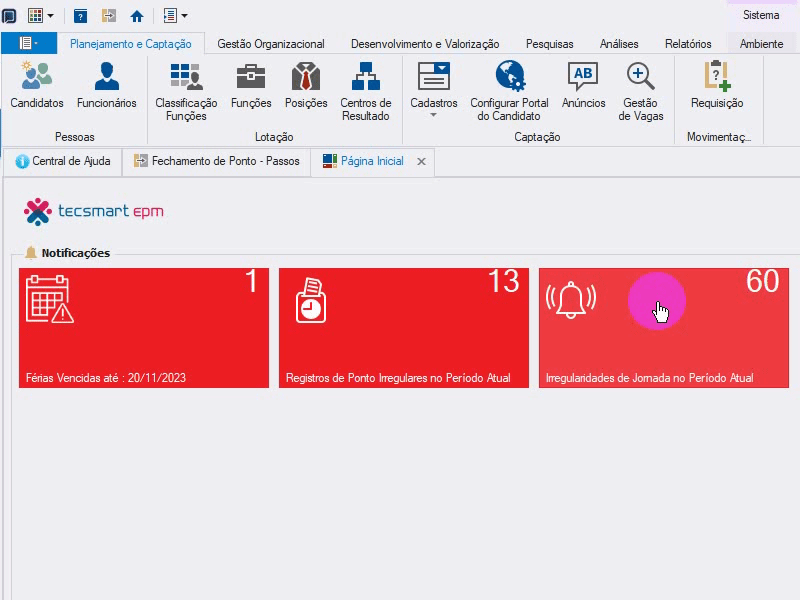Screen dimensions: 800x600
Task: Open Registros de Ponto Irregulares tile
Action: (404, 328)
